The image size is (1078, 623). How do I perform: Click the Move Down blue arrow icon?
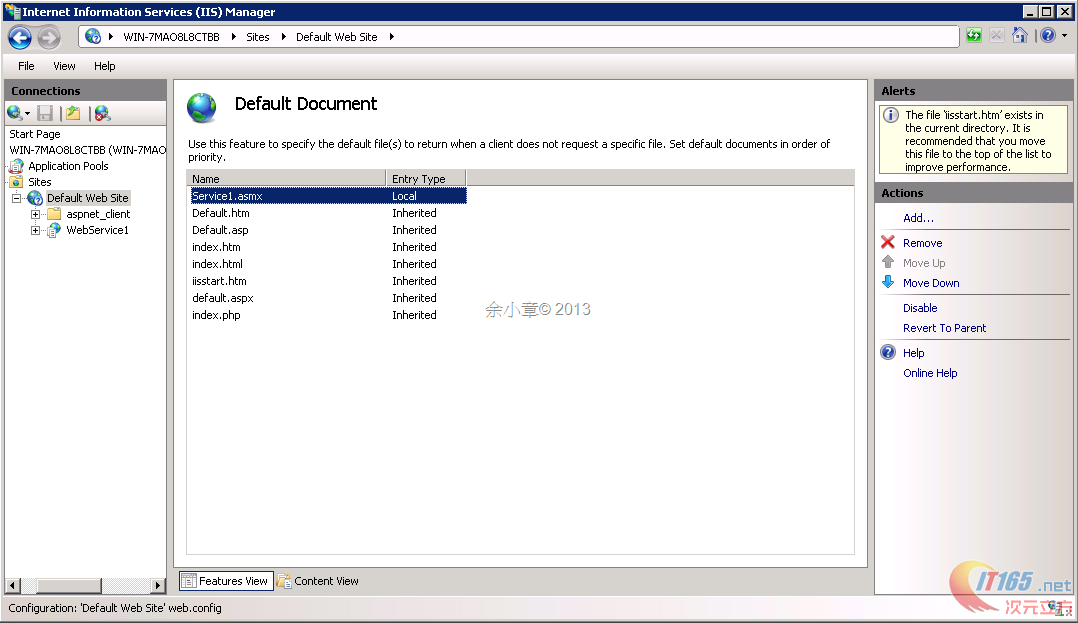click(888, 282)
